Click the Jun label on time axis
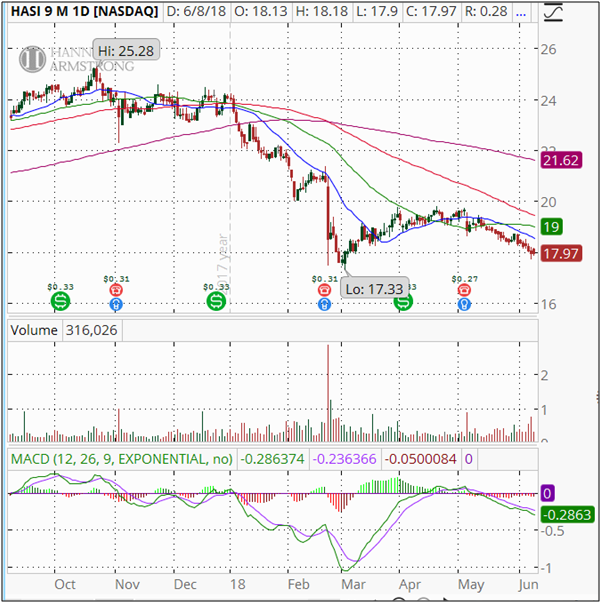 coord(528,585)
